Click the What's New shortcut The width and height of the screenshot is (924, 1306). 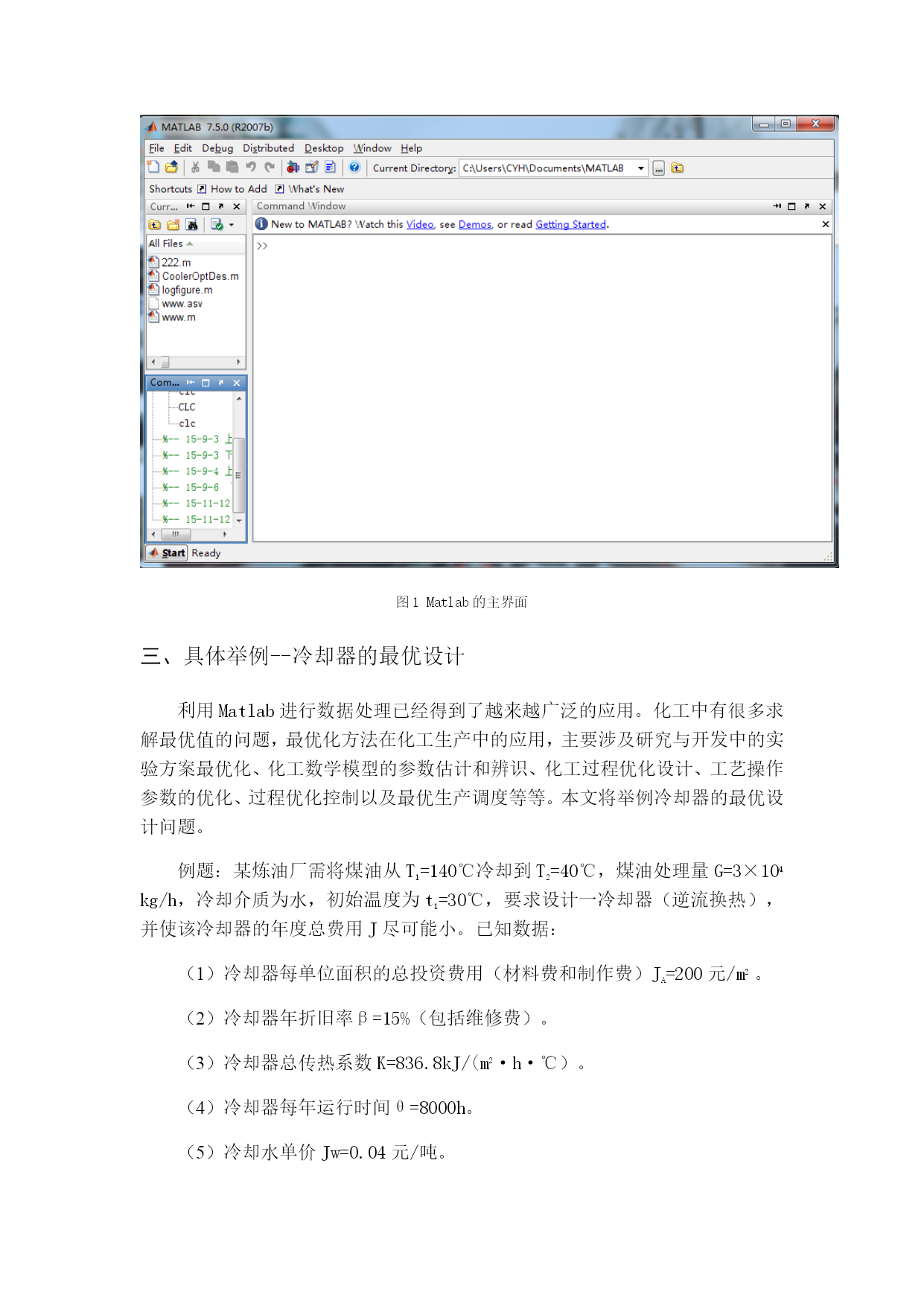click(309, 189)
